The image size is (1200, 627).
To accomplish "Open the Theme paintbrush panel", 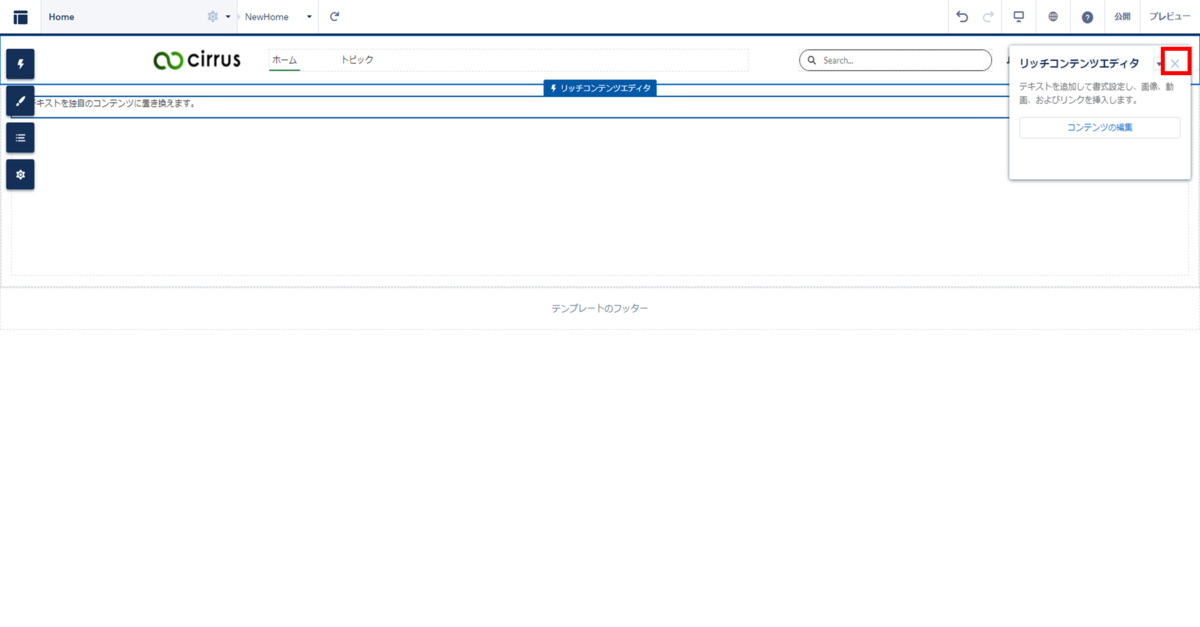I will click(x=20, y=101).
